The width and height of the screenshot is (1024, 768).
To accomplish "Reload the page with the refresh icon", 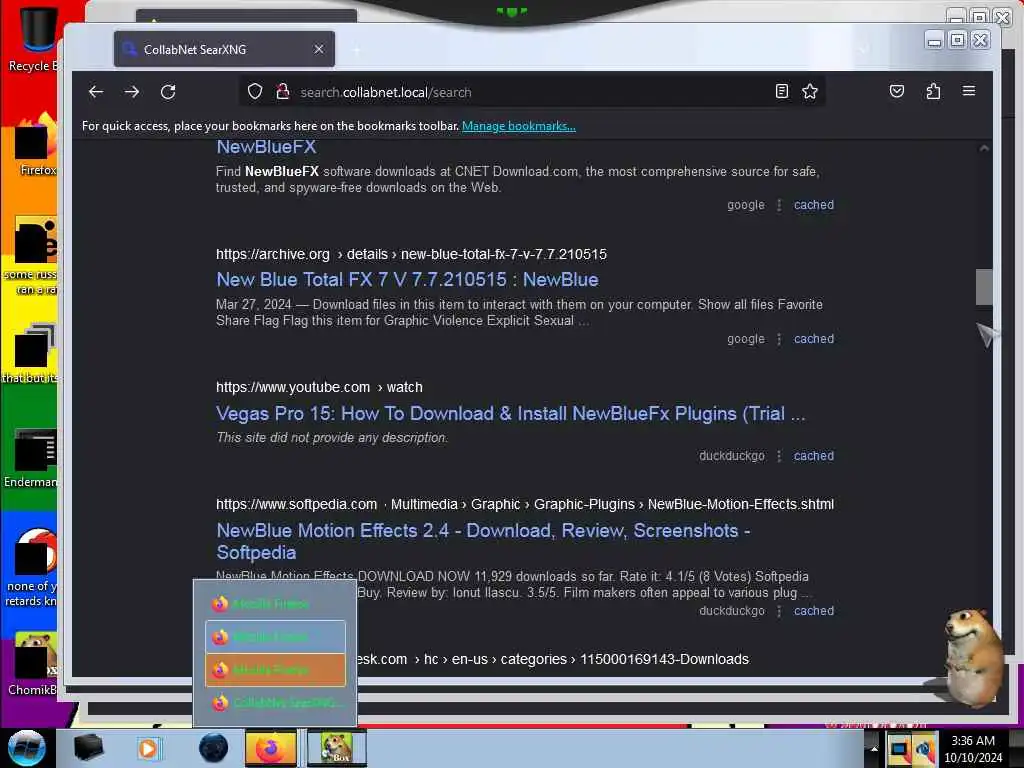I will click(168, 92).
